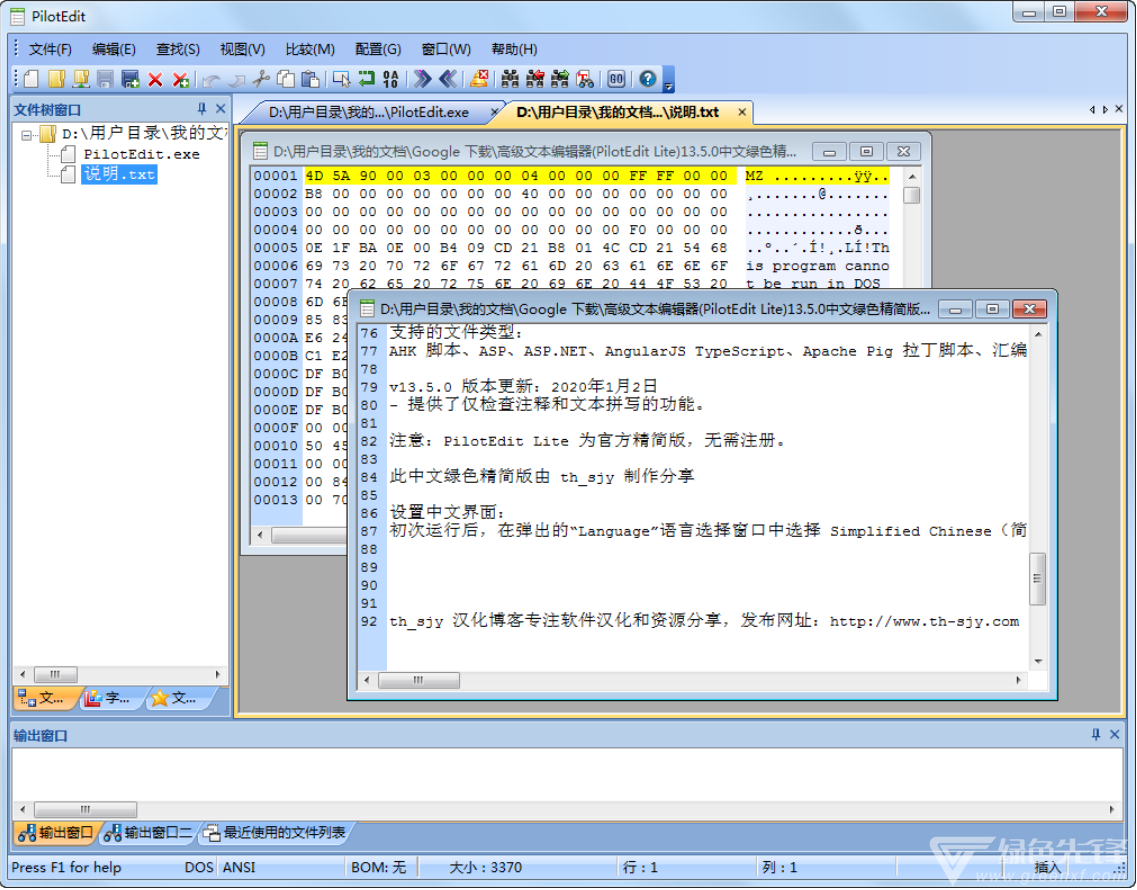Open help with blue question mark icon
Screen dimensions: 1137x890
point(648,79)
